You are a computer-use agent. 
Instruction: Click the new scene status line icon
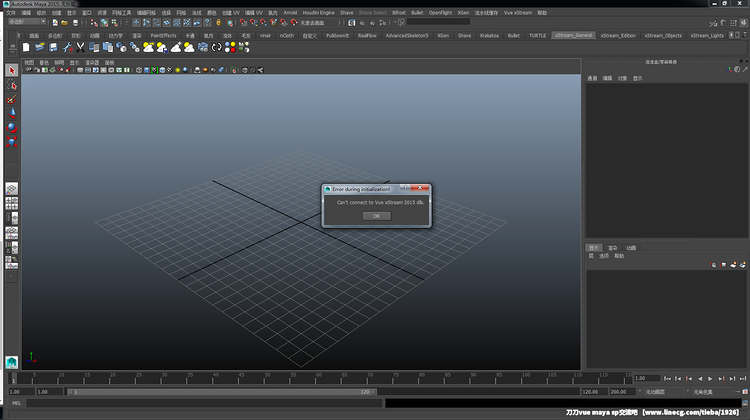click(55, 22)
